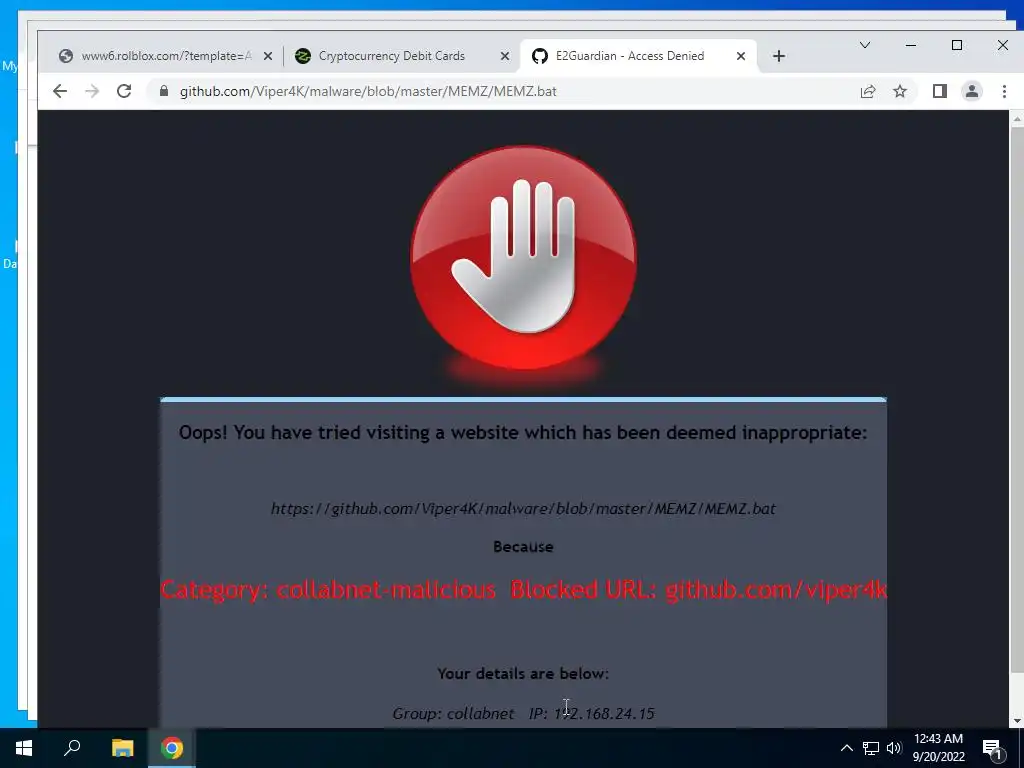This screenshot has height=768, width=1024.
Task: Minimize the Chrome window
Action: (911, 45)
